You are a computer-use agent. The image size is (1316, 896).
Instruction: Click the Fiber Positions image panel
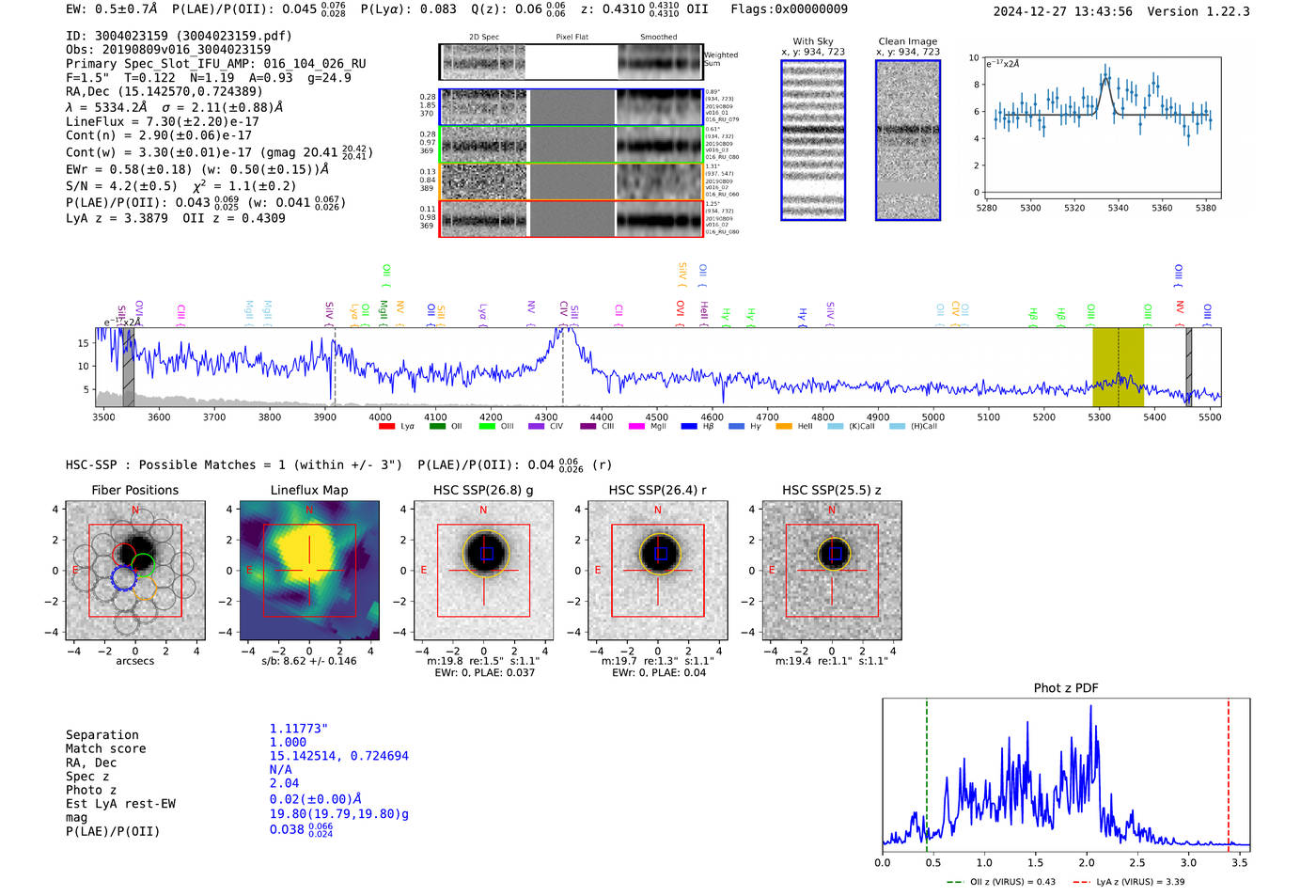click(135, 571)
